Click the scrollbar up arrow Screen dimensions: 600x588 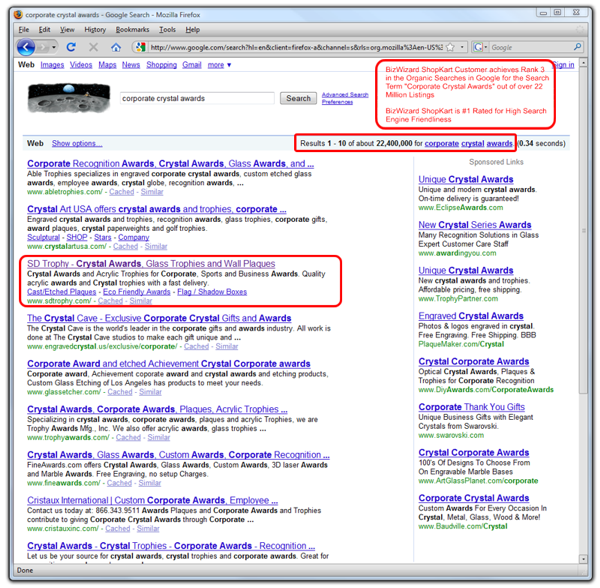[x=583, y=62]
